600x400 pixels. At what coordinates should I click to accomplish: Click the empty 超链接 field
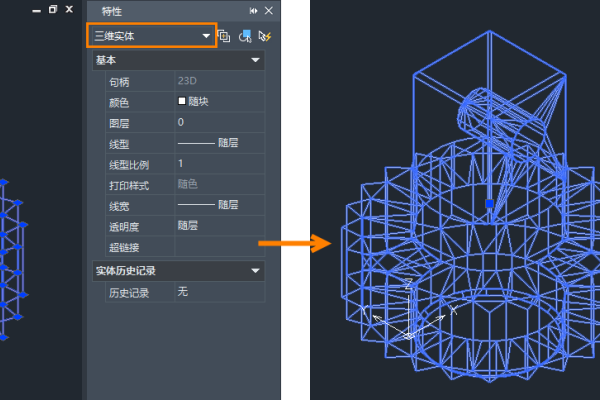click(x=218, y=245)
